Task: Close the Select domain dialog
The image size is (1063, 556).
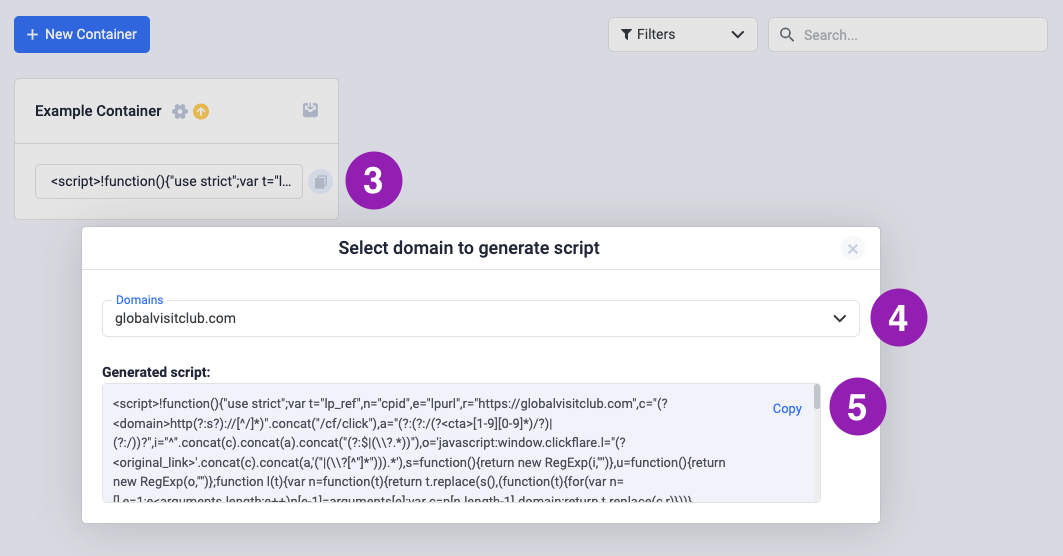Action: coord(853,249)
